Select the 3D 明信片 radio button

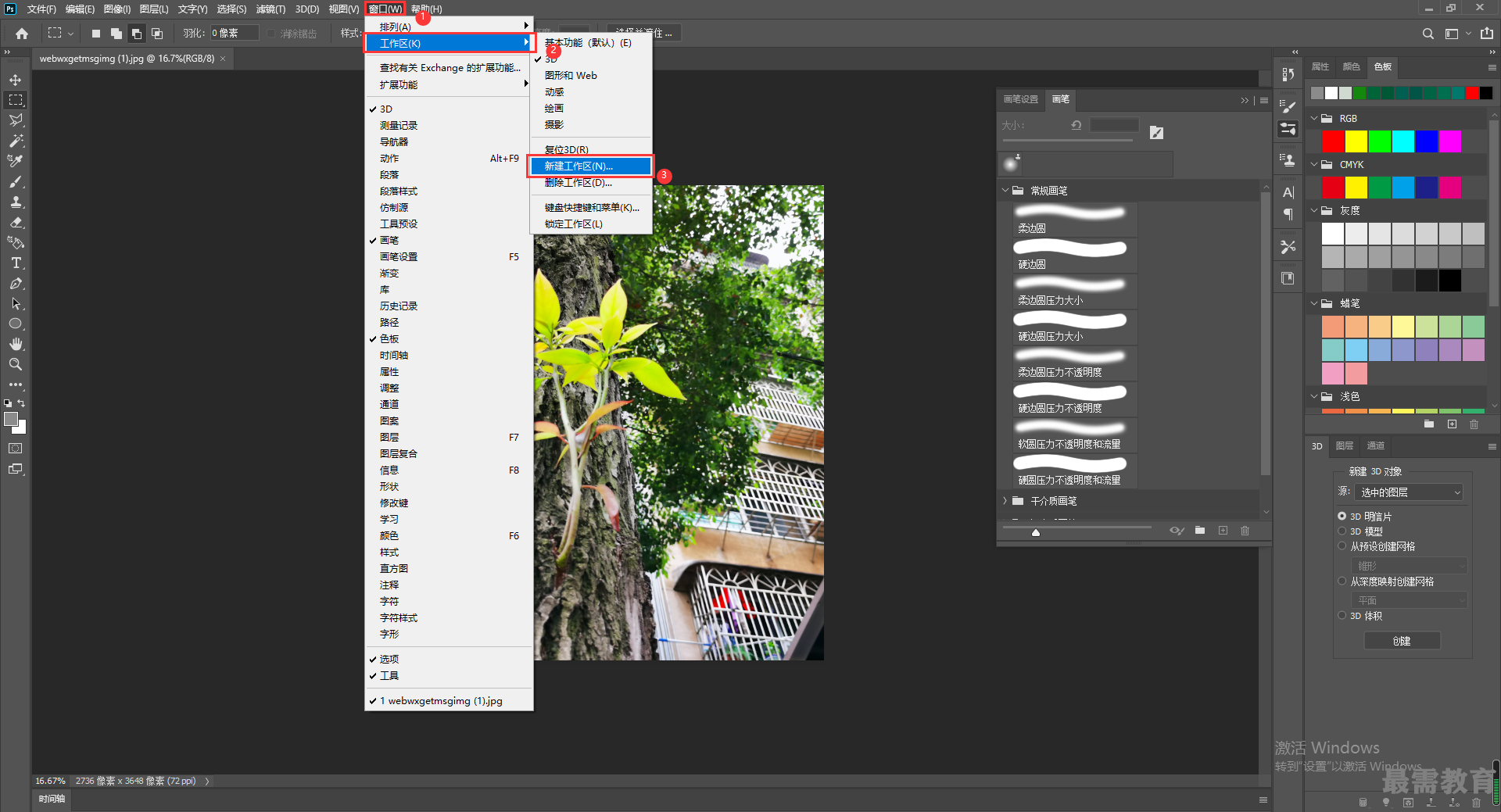pos(1342,517)
